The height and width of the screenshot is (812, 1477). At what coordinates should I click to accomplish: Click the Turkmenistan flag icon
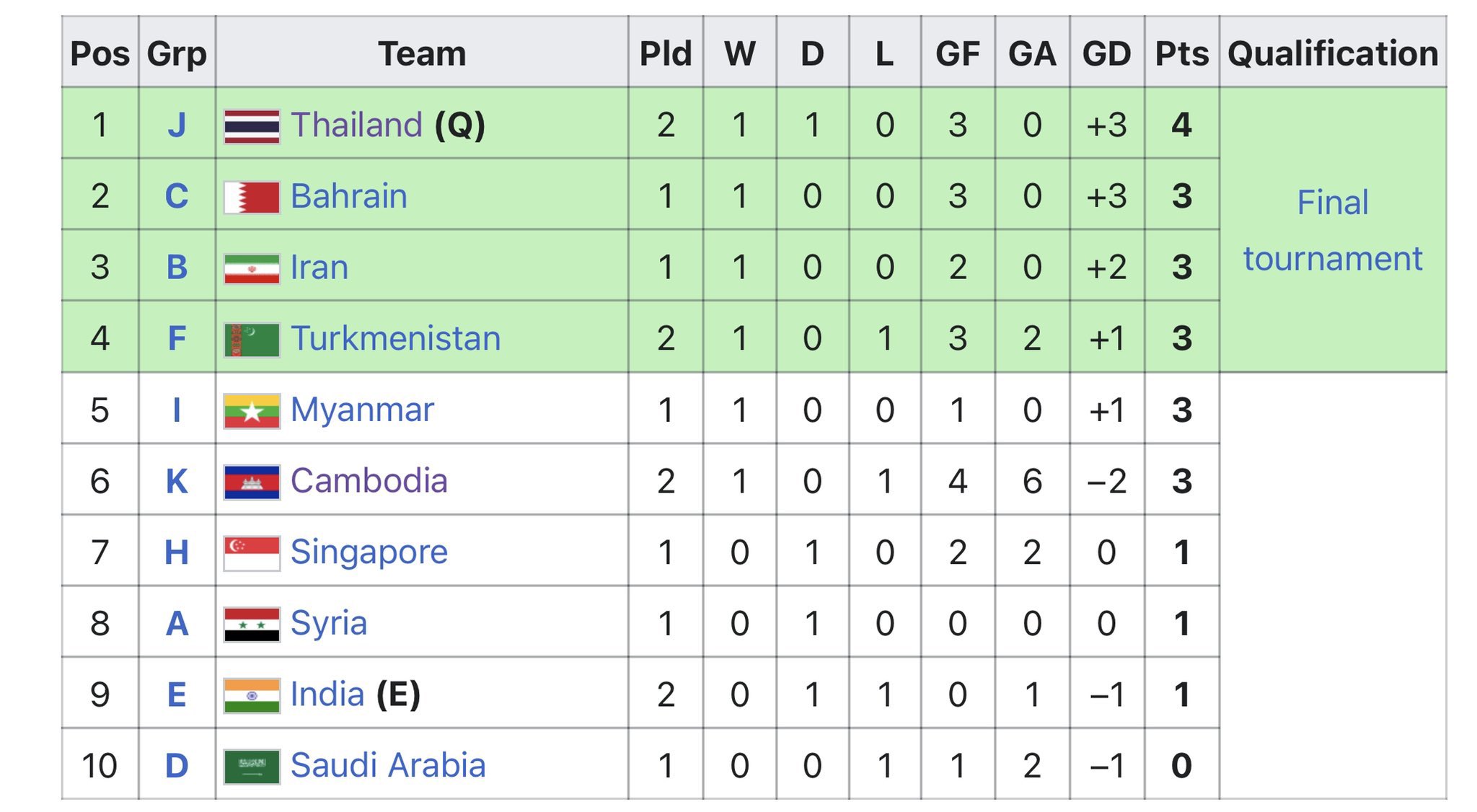tap(252, 340)
